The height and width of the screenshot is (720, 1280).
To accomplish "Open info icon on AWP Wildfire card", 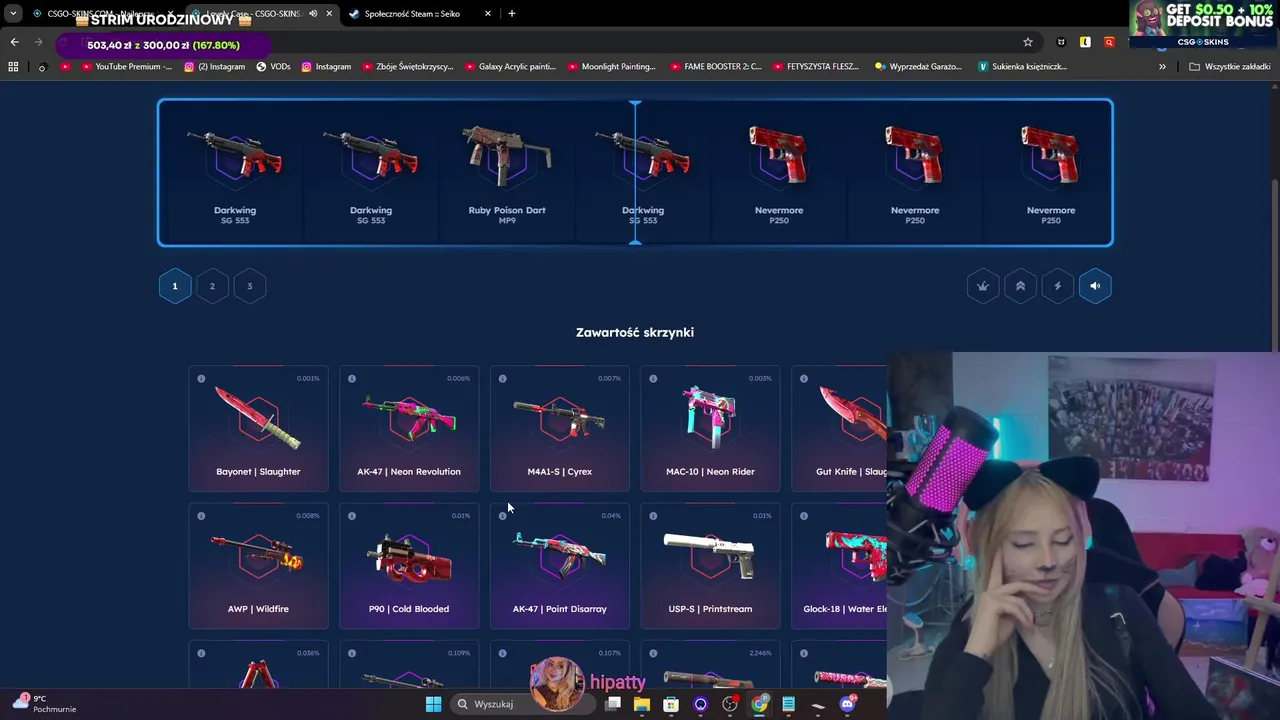I will coord(201,516).
